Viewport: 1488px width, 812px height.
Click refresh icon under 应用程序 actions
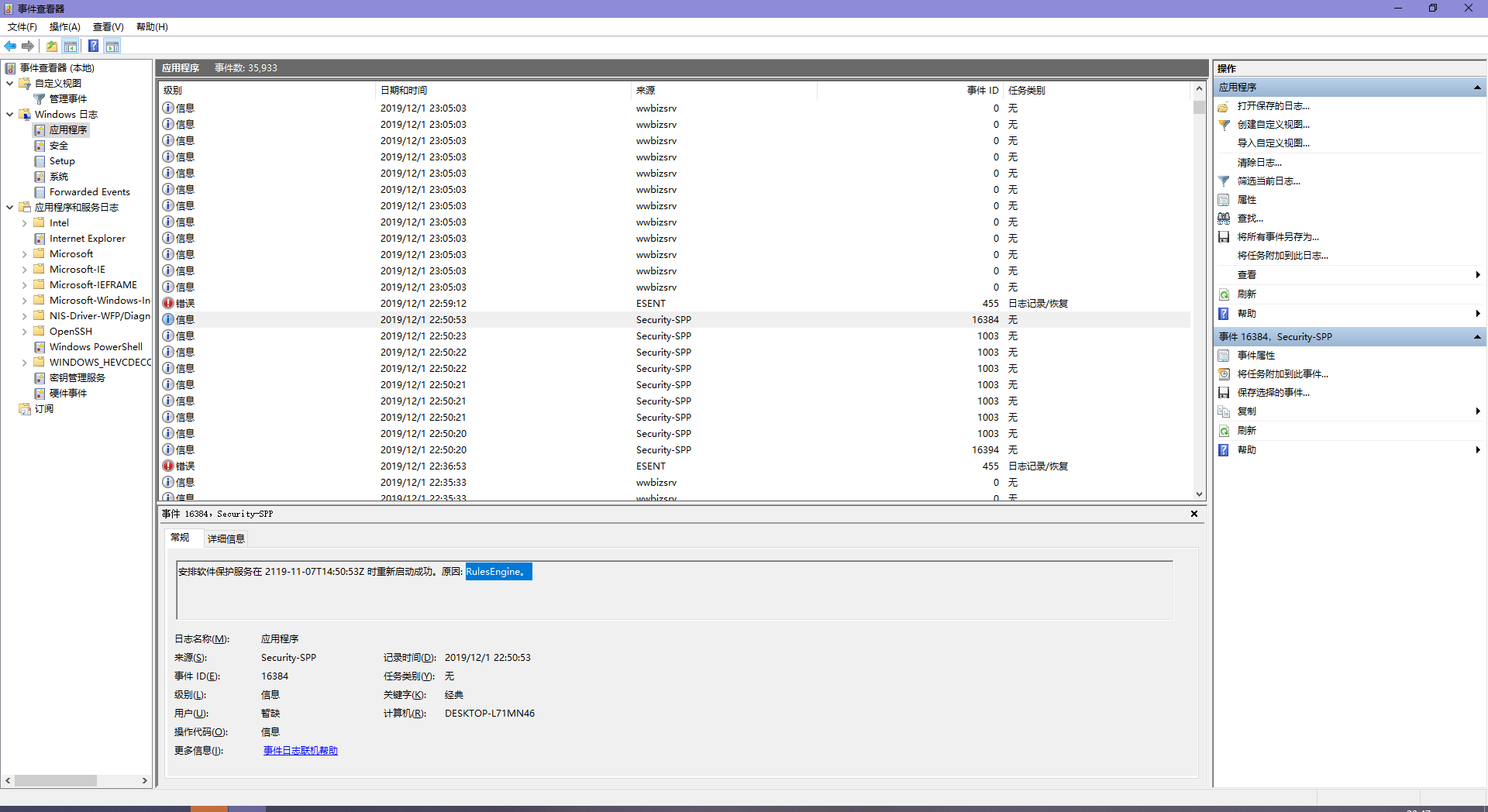tap(1224, 294)
